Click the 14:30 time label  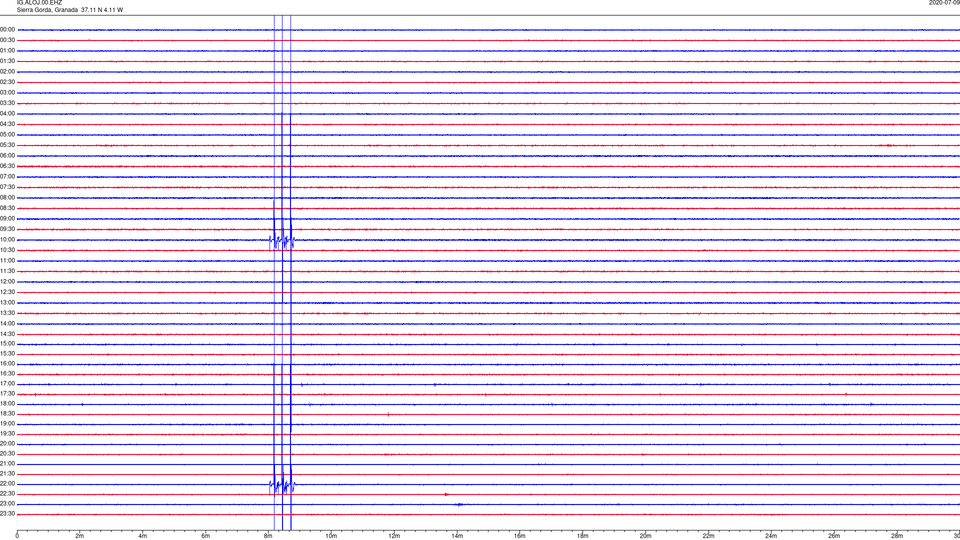click(x=7, y=334)
